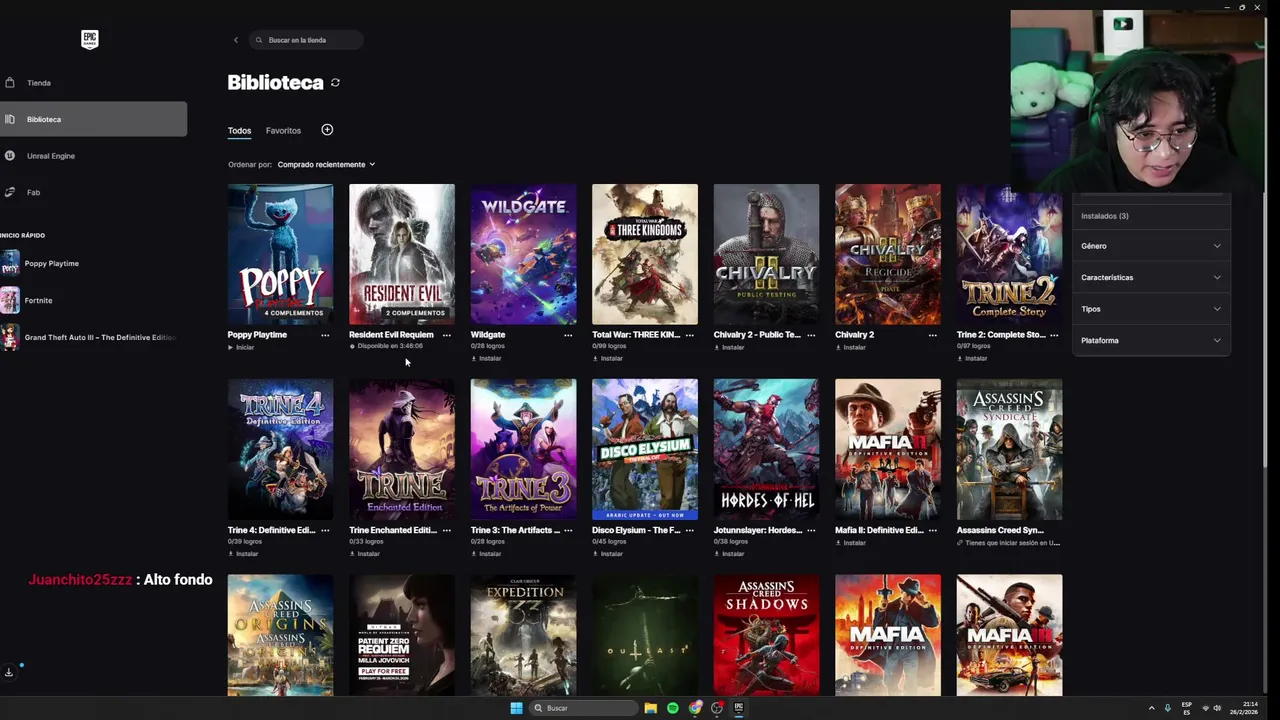Select Biblioteca in the sidebar
The image size is (1280, 720).
pos(93,119)
